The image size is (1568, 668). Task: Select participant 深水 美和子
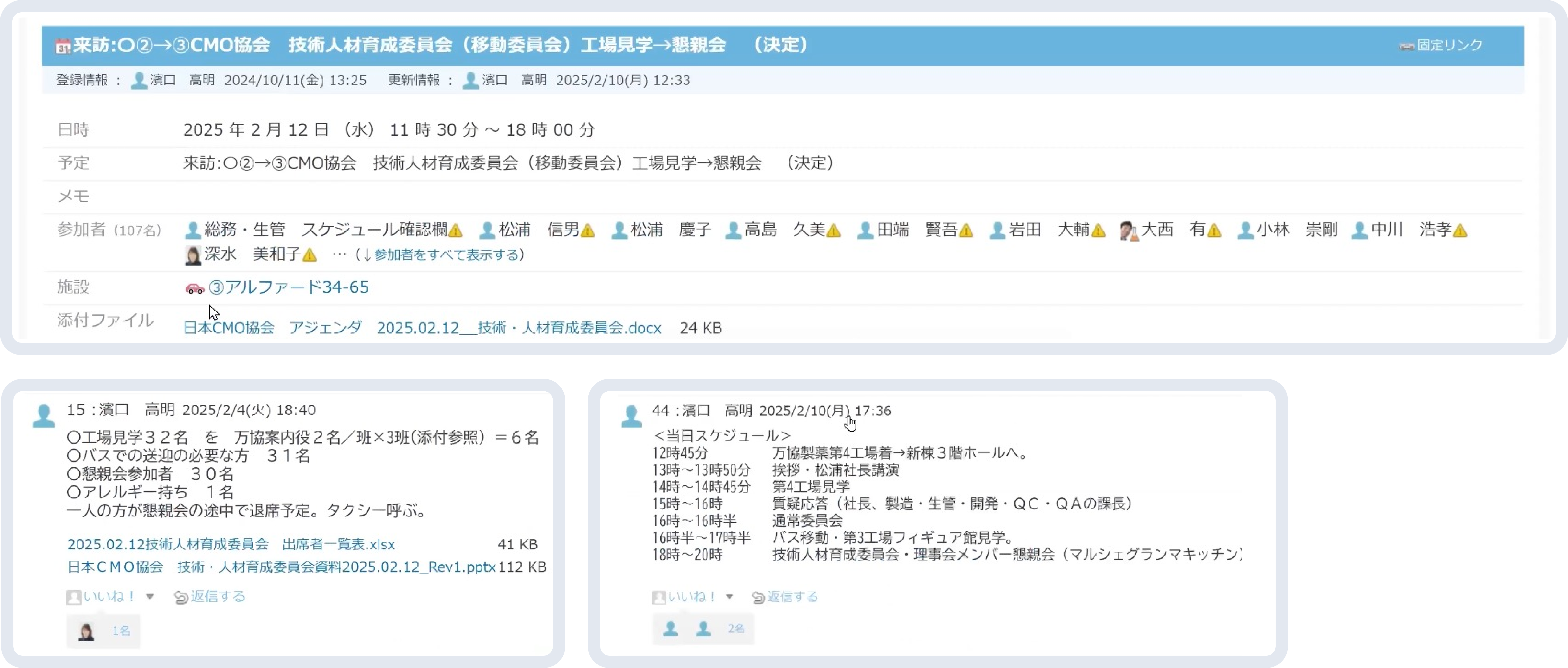click(x=252, y=254)
